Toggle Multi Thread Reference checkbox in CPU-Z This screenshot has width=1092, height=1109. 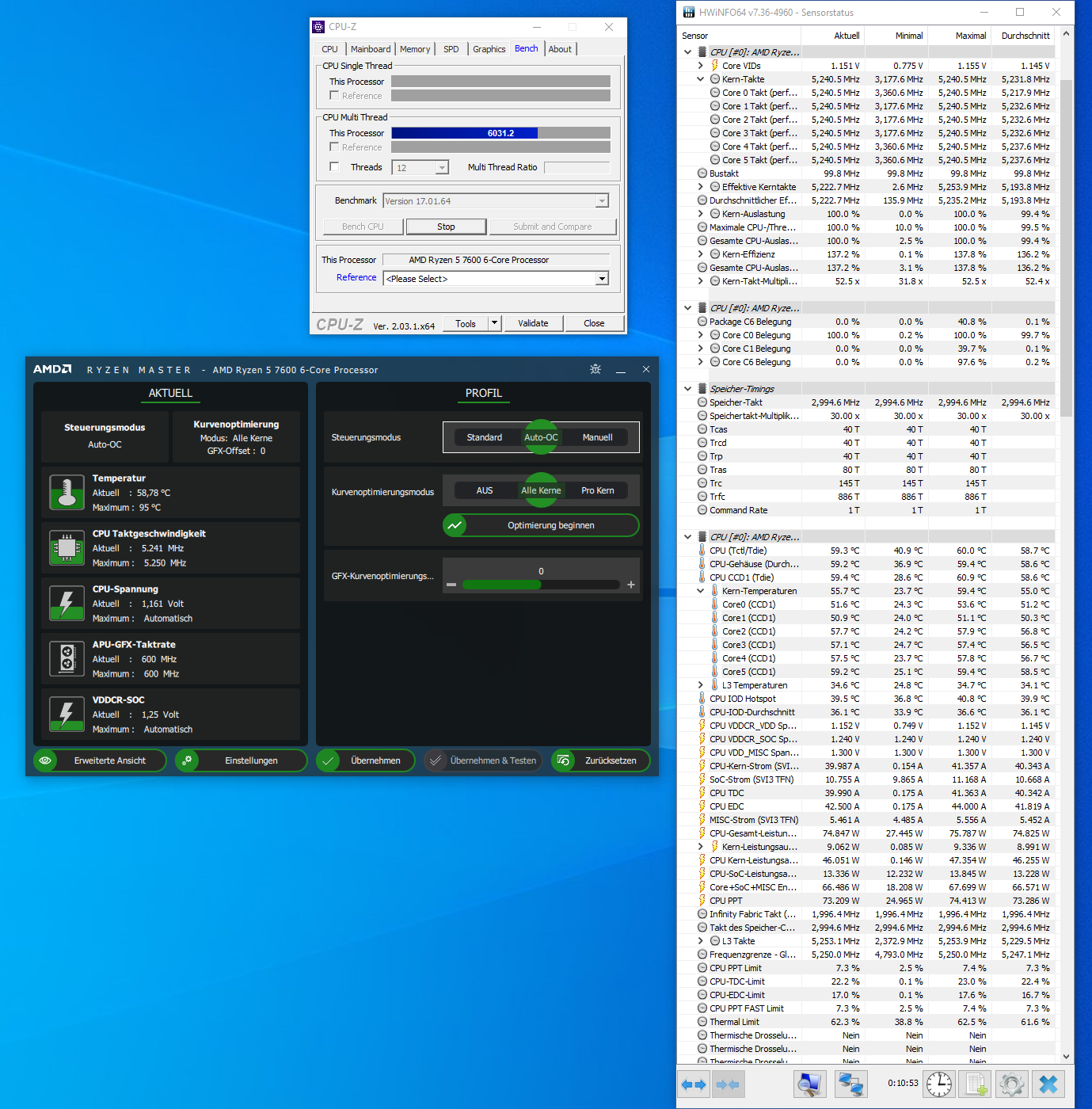(x=334, y=147)
